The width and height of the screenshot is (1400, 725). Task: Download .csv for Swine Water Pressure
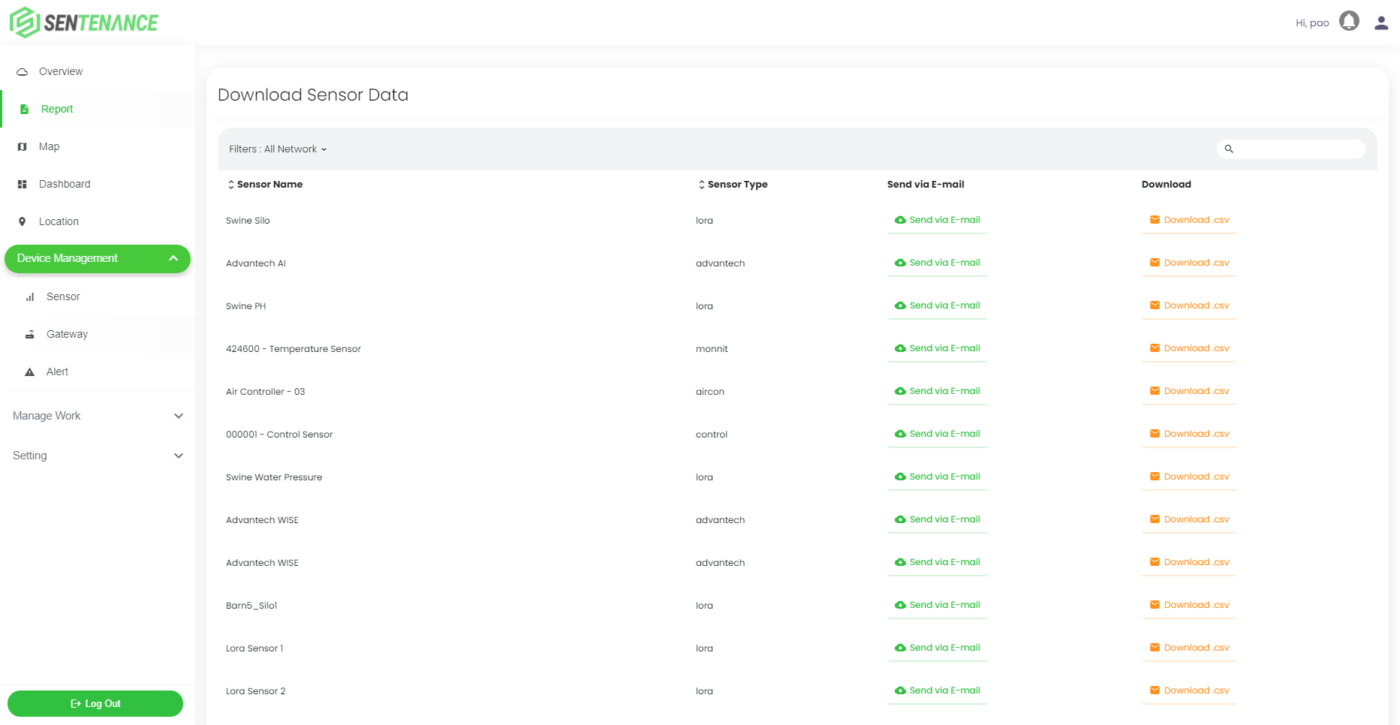click(x=1189, y=477)
